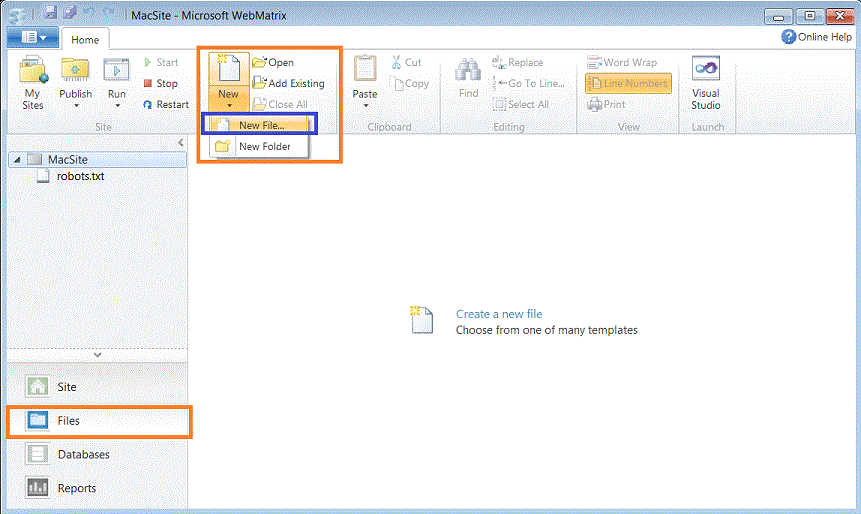Toggle Word Wrap

click(x=622, y=63)
